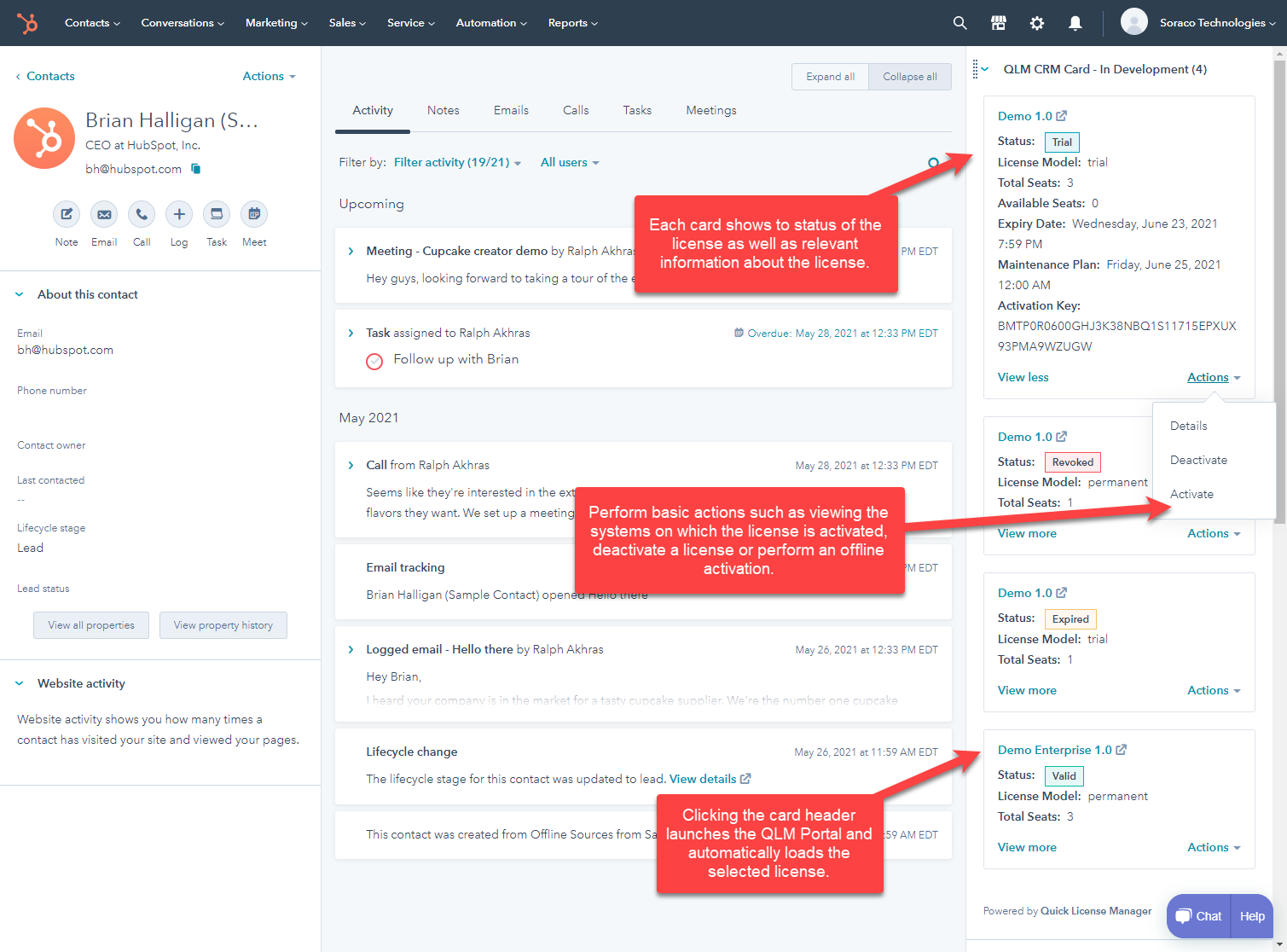This screenshot has height=952, width=1287.
Task: Click Brian Halligan's contact avatar
Action: pyautogui.click(x=44, y=138)
